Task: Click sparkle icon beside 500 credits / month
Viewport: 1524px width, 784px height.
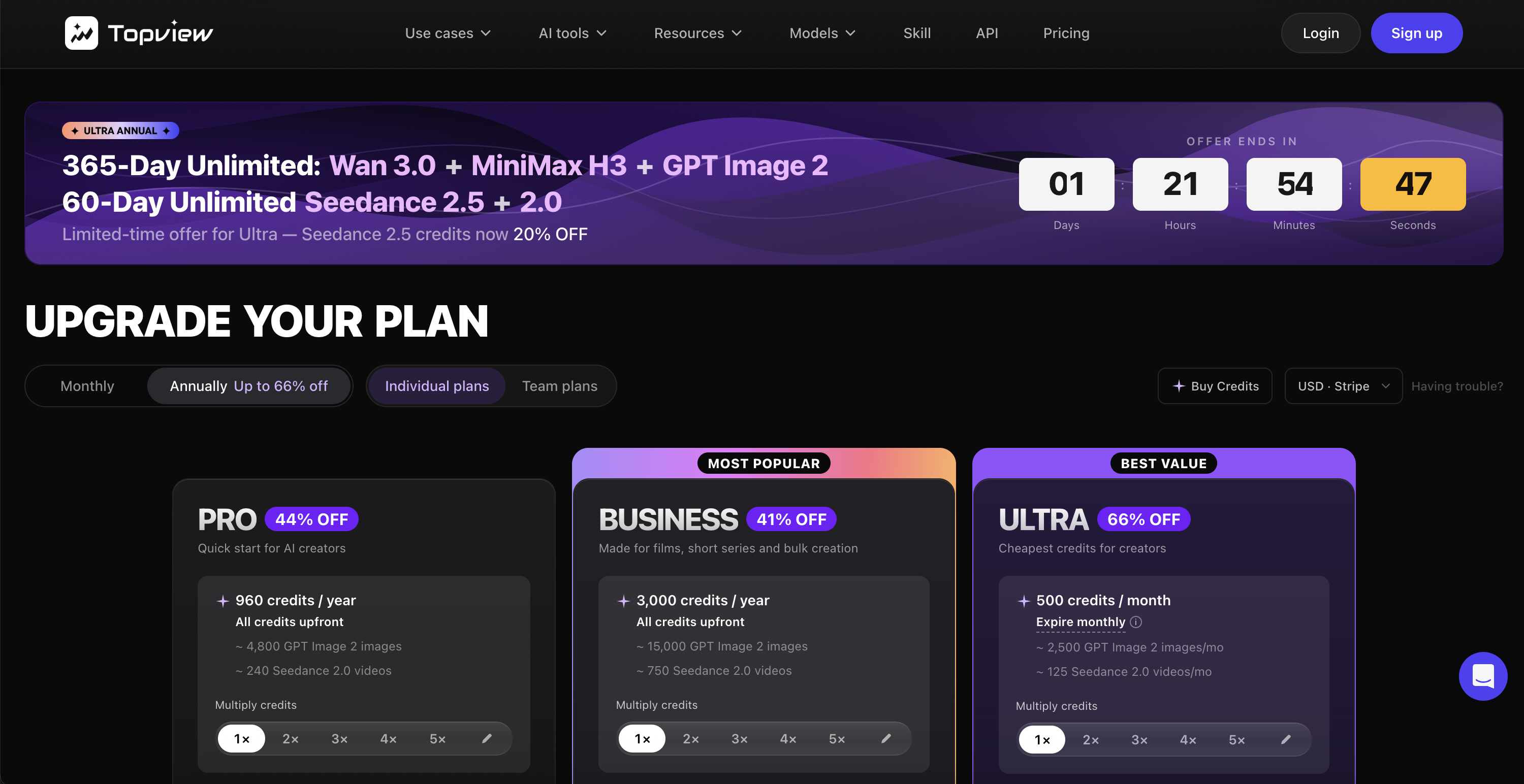Action: point(1024,601)
